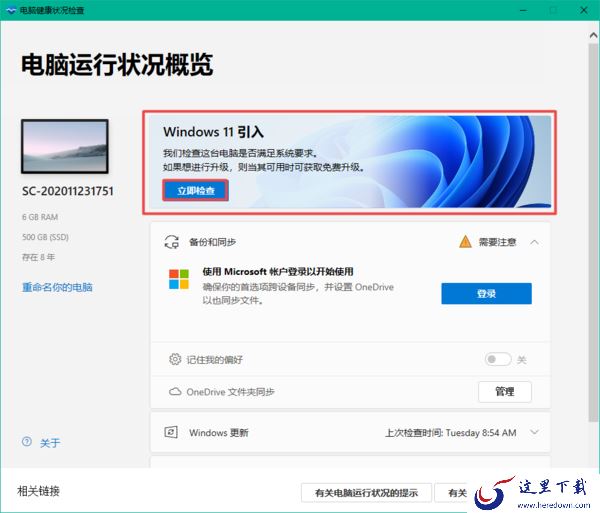Click the 存在 8 年 text
The width and height of the screenshot is (600, 513).
(x=38, y=257)
